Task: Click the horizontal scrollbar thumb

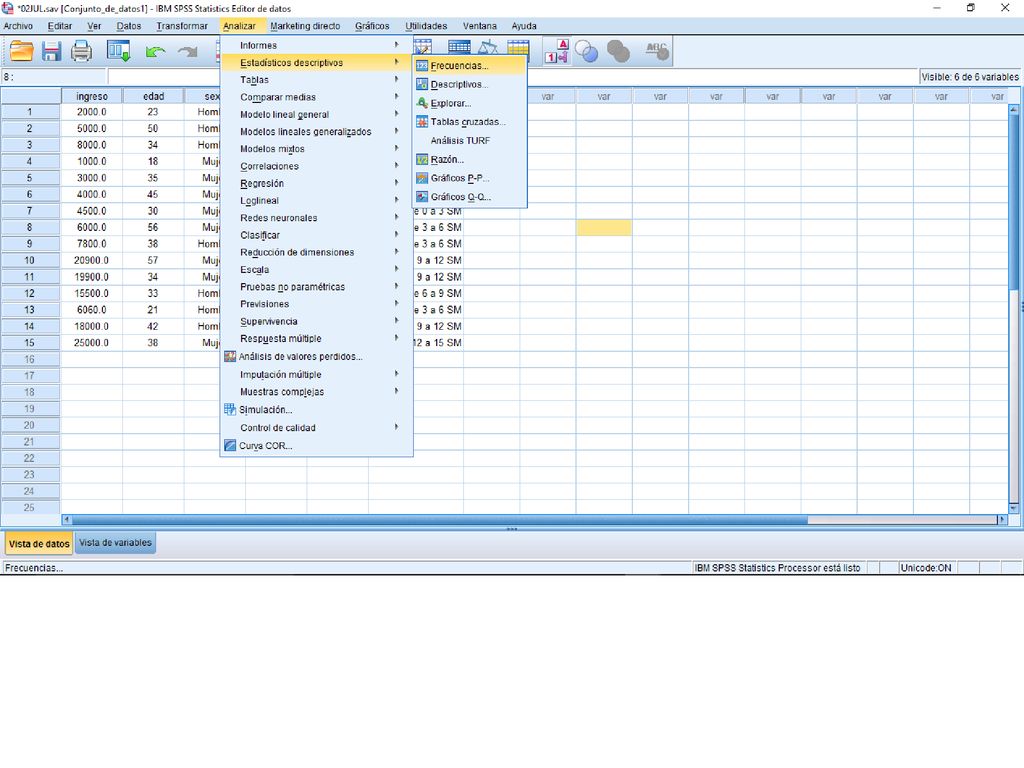Action: [x=440, y=520]
